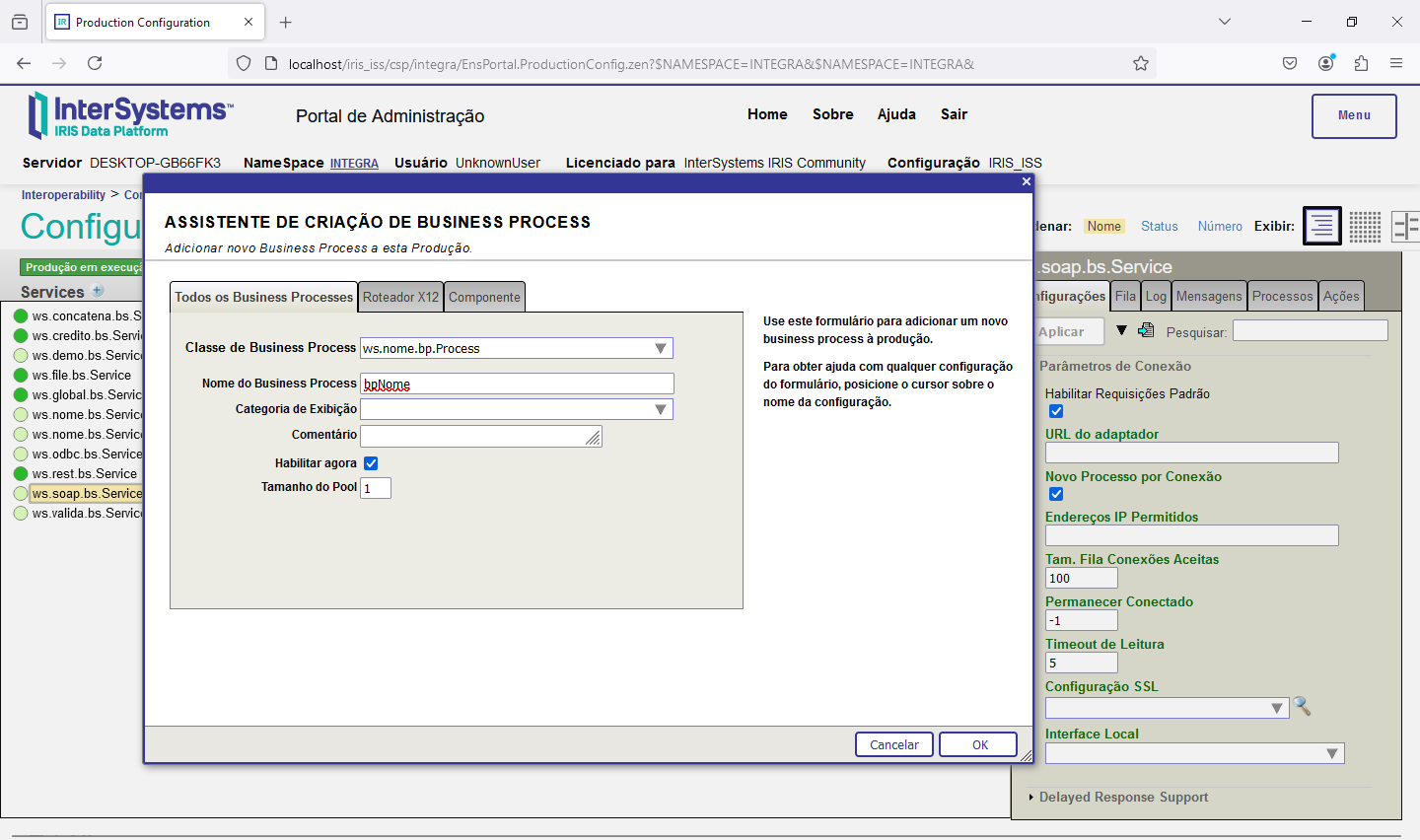1420x840 pixels.
Task: Select the list view display icon
Action: 1321,226
